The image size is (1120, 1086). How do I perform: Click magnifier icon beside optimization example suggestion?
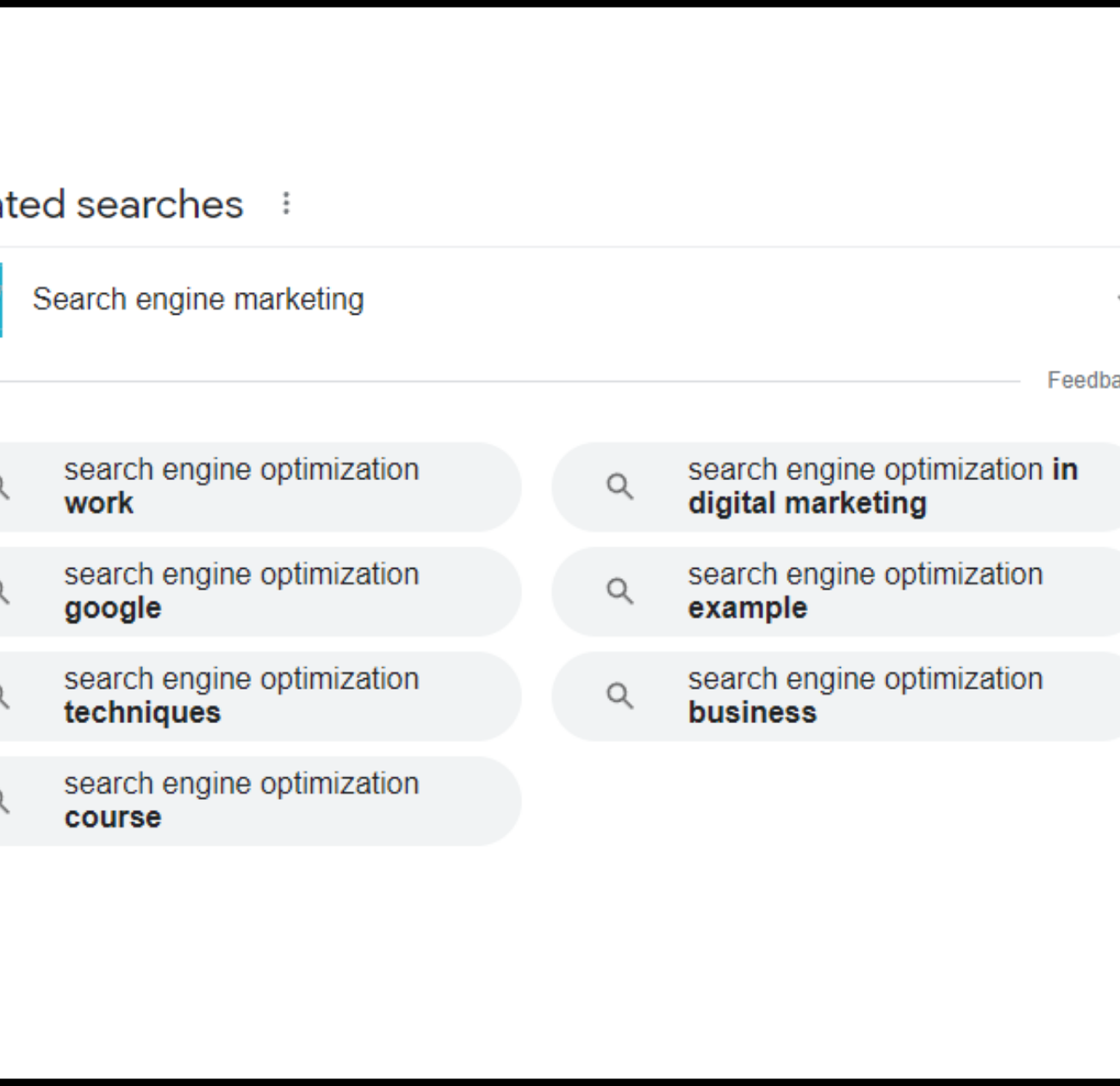pyautogui.click(x=619, y=591)
